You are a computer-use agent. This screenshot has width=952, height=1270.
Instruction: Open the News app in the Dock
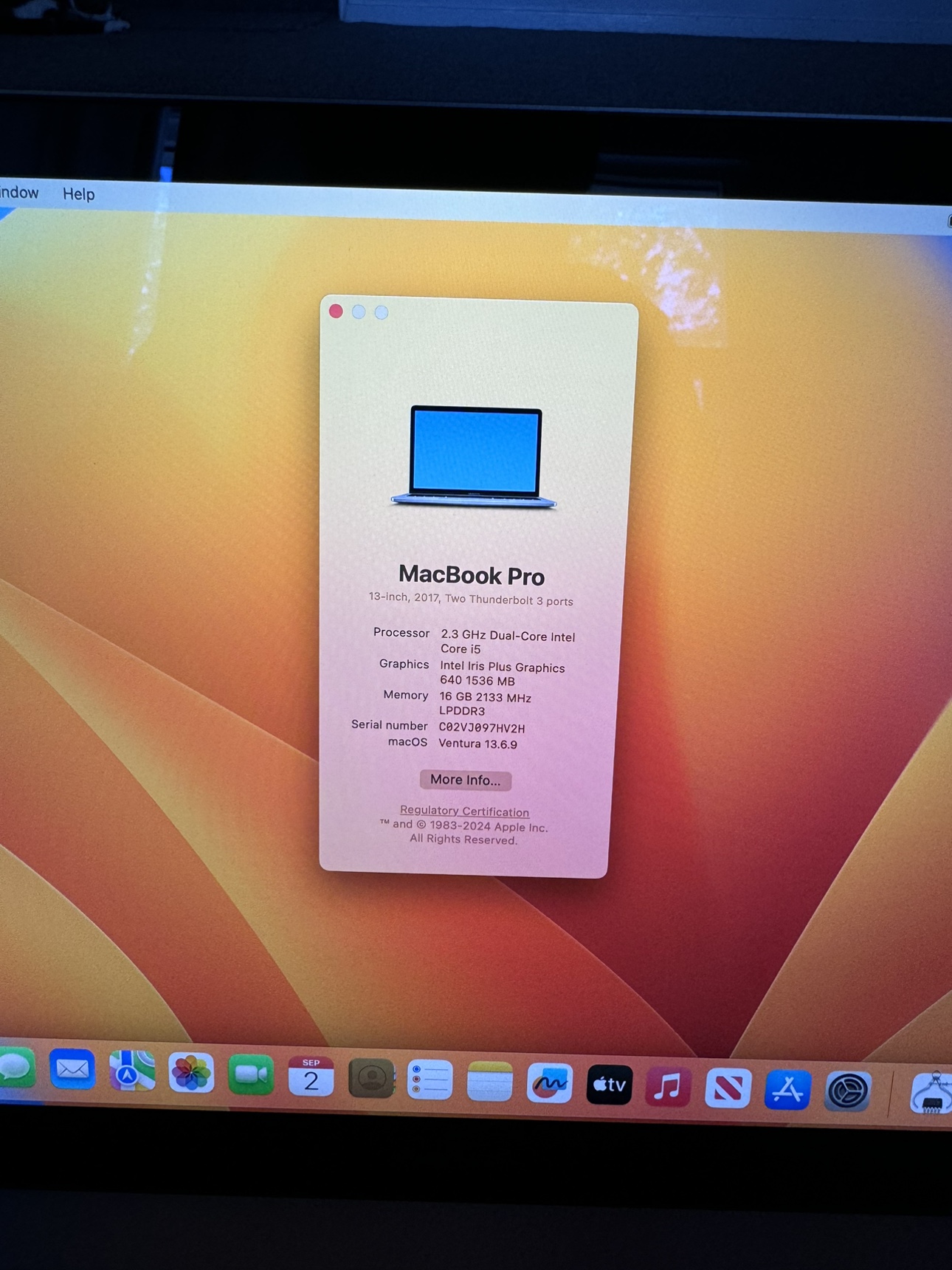click(x=728, y=1089)
